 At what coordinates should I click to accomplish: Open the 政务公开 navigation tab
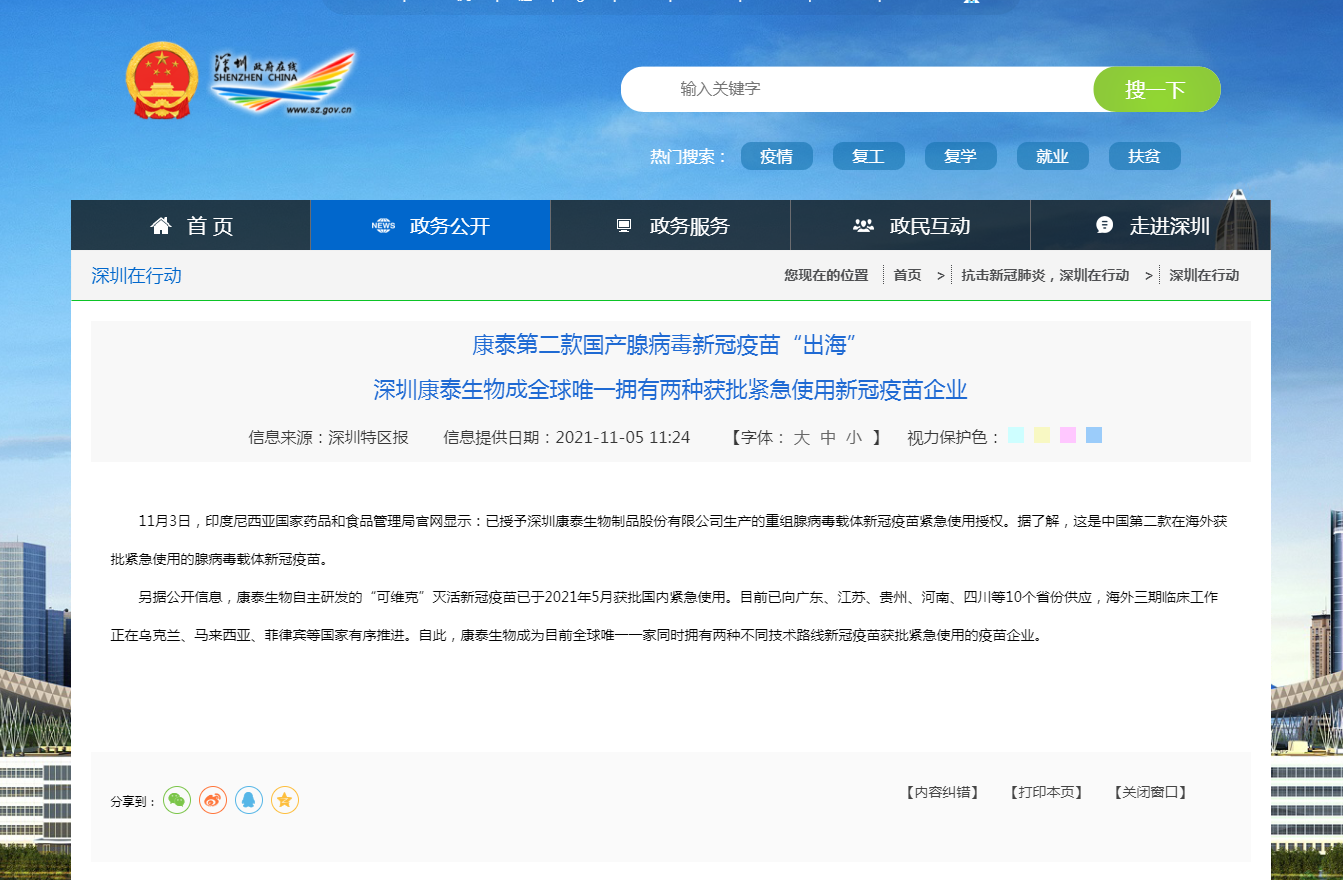point(431,225)
